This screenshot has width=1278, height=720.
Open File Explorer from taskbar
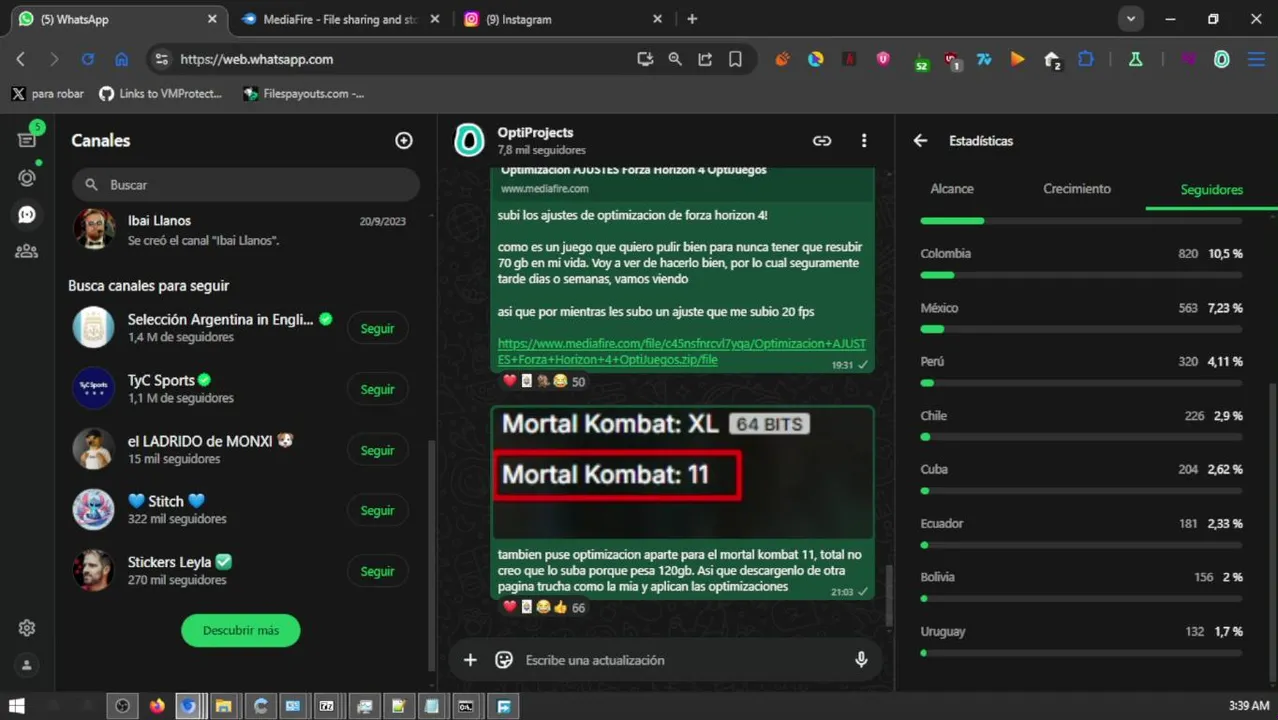224,706
